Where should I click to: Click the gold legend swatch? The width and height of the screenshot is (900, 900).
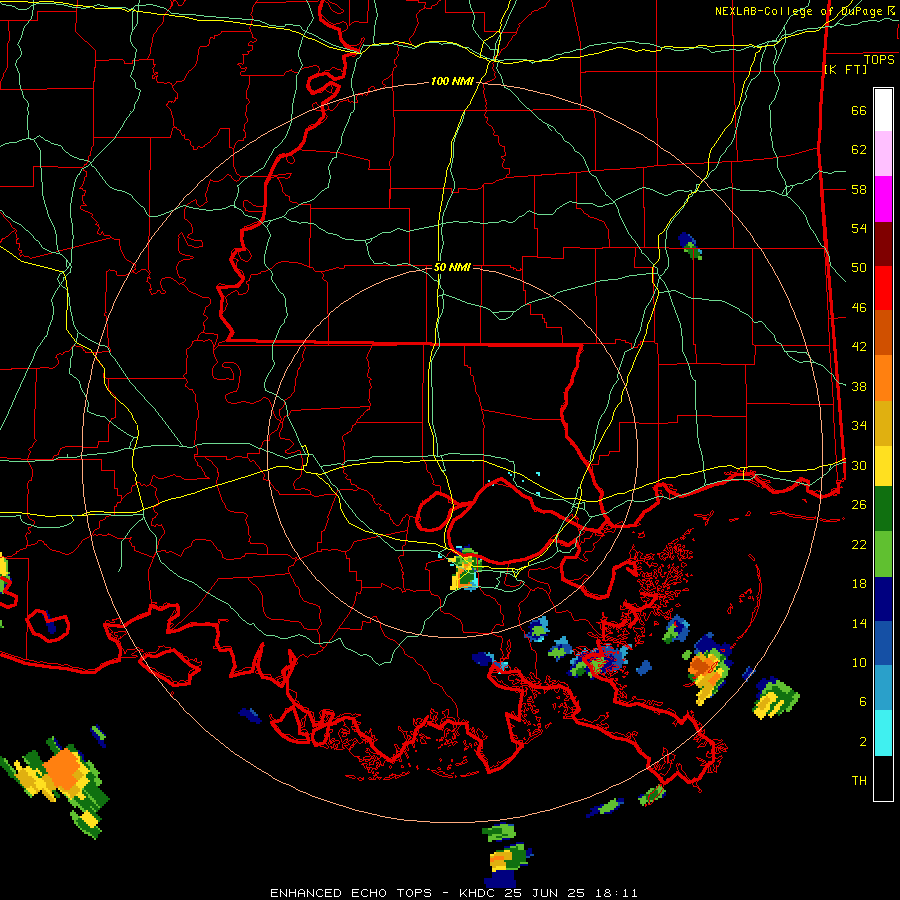point(883,423)
